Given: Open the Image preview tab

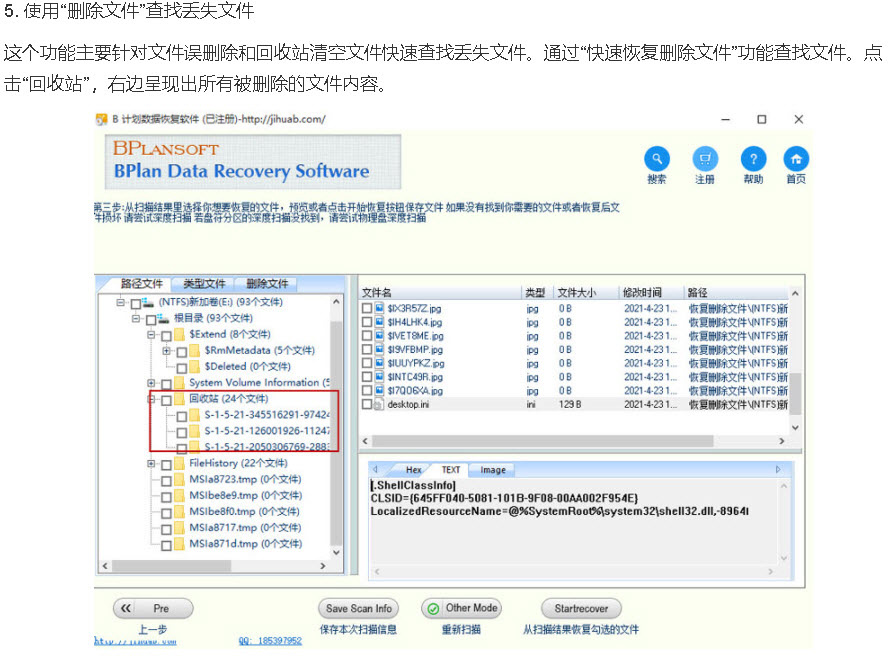Looking at the screenshot, I should (x=493, y=470).
